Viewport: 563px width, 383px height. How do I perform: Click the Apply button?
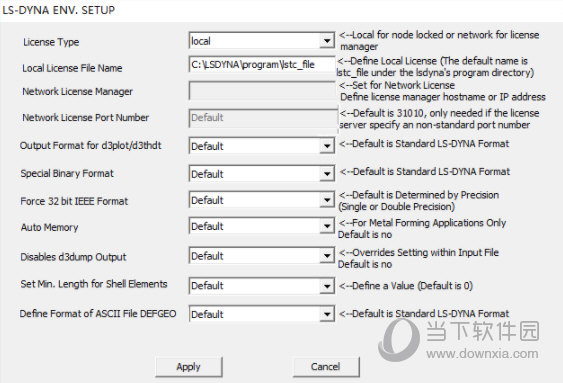click(189, 366)
